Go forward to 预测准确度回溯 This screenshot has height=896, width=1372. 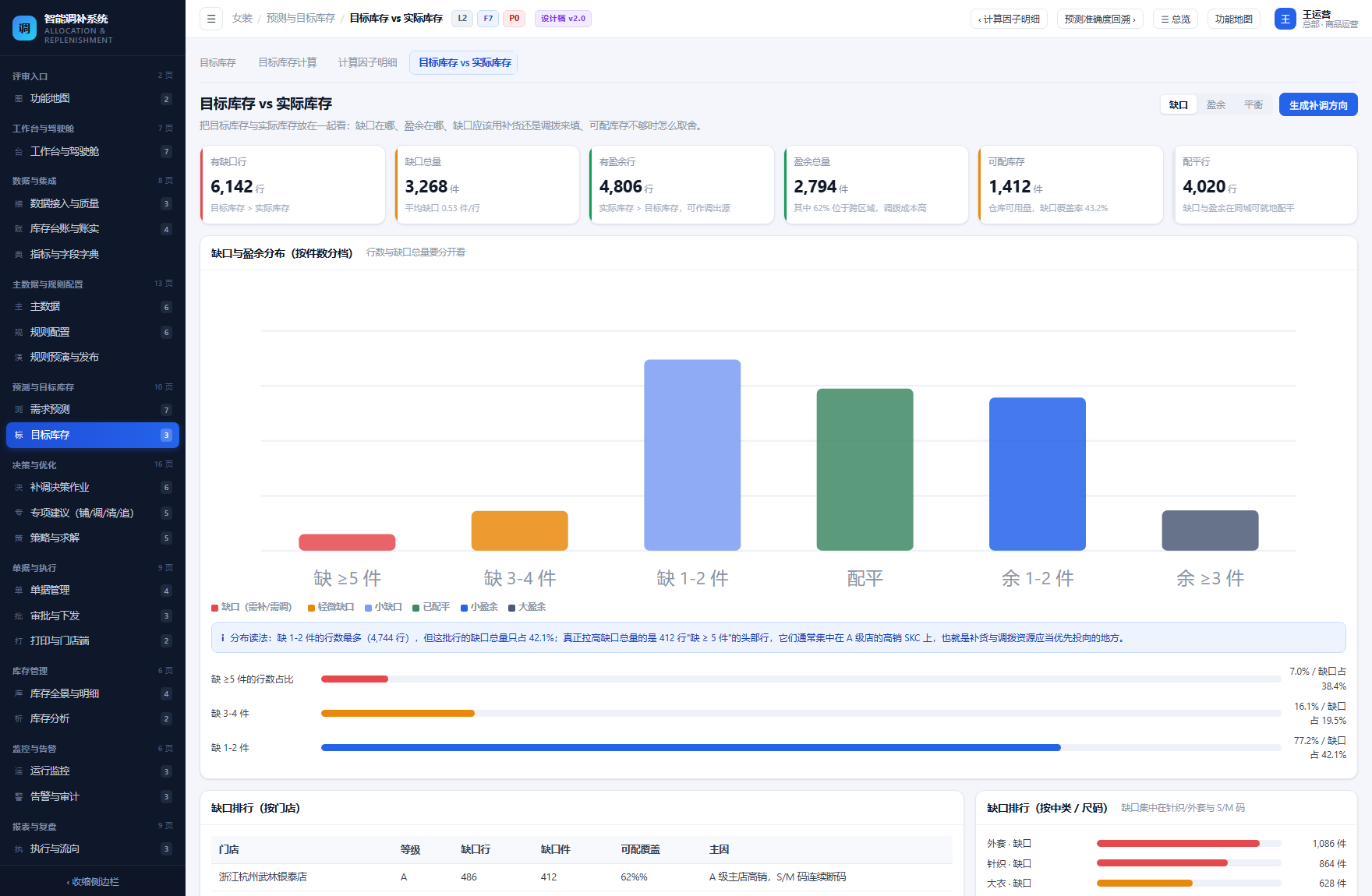click(1100, 19)
